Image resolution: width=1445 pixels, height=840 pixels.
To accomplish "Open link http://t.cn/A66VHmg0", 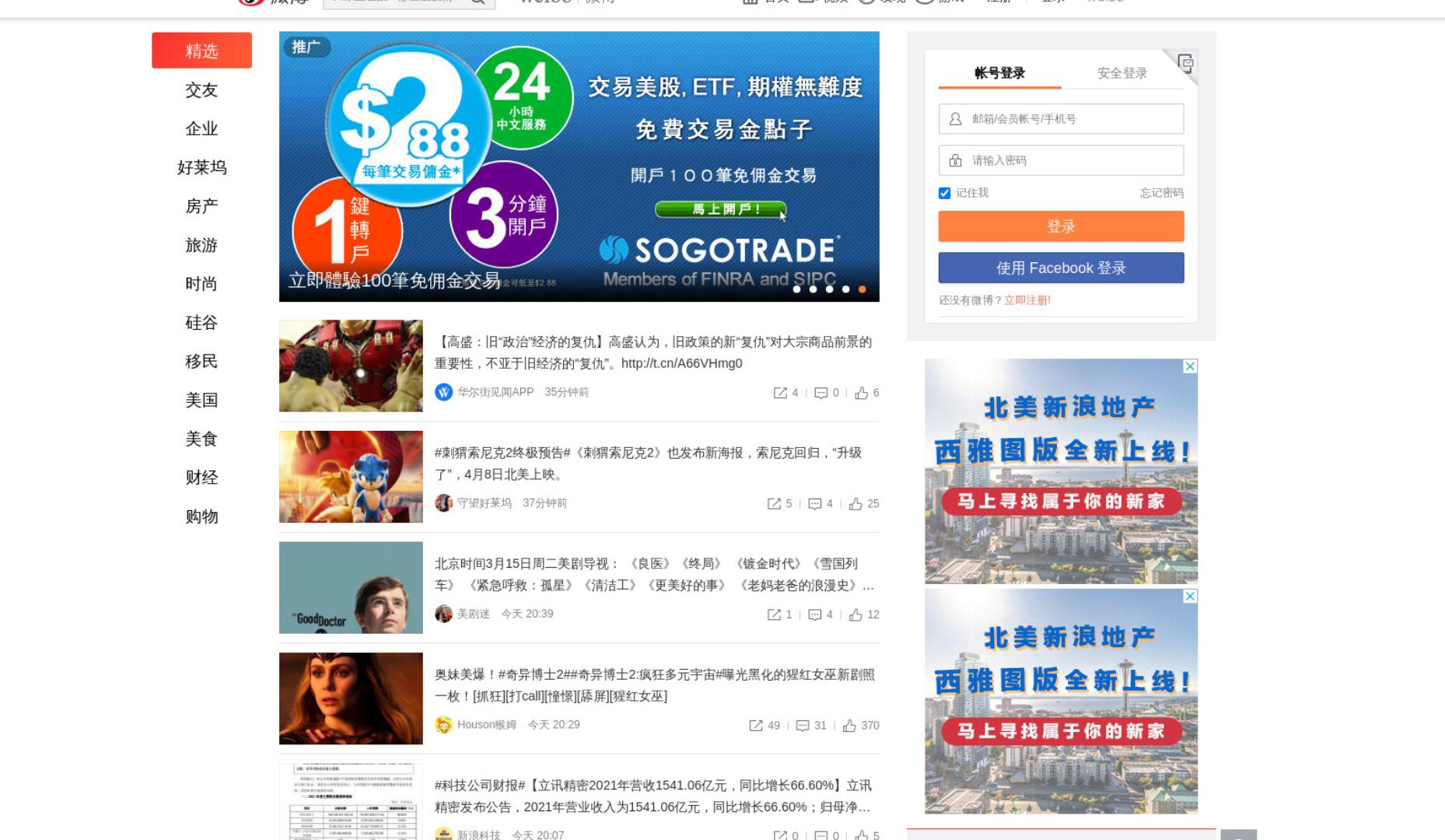I will (682, 363).
